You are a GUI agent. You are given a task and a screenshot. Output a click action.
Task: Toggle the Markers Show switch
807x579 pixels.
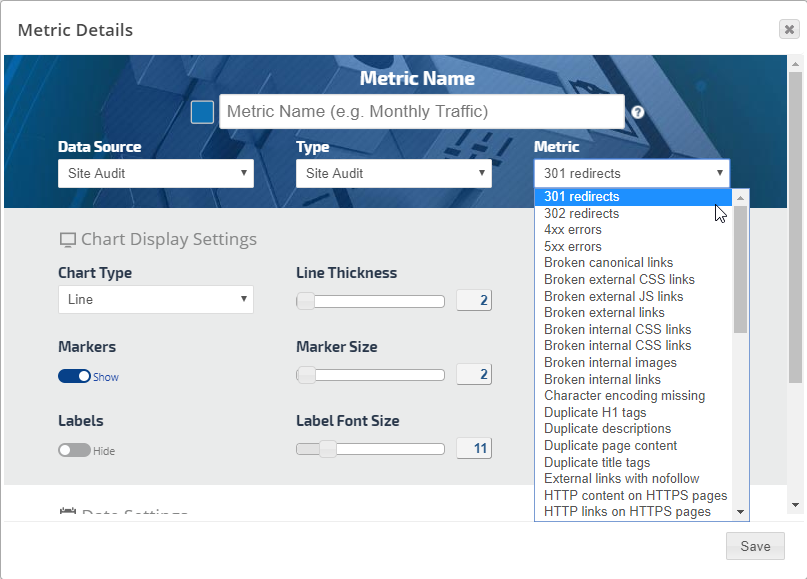point(74,376)
